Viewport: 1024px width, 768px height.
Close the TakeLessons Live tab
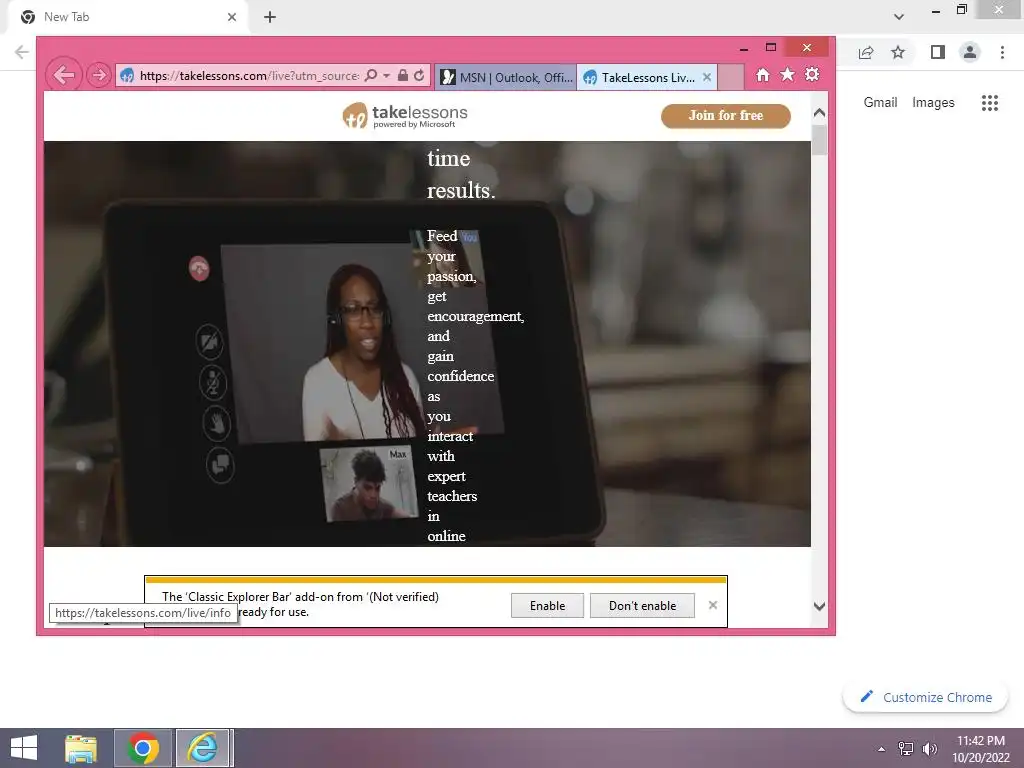[x=707, y=77]
